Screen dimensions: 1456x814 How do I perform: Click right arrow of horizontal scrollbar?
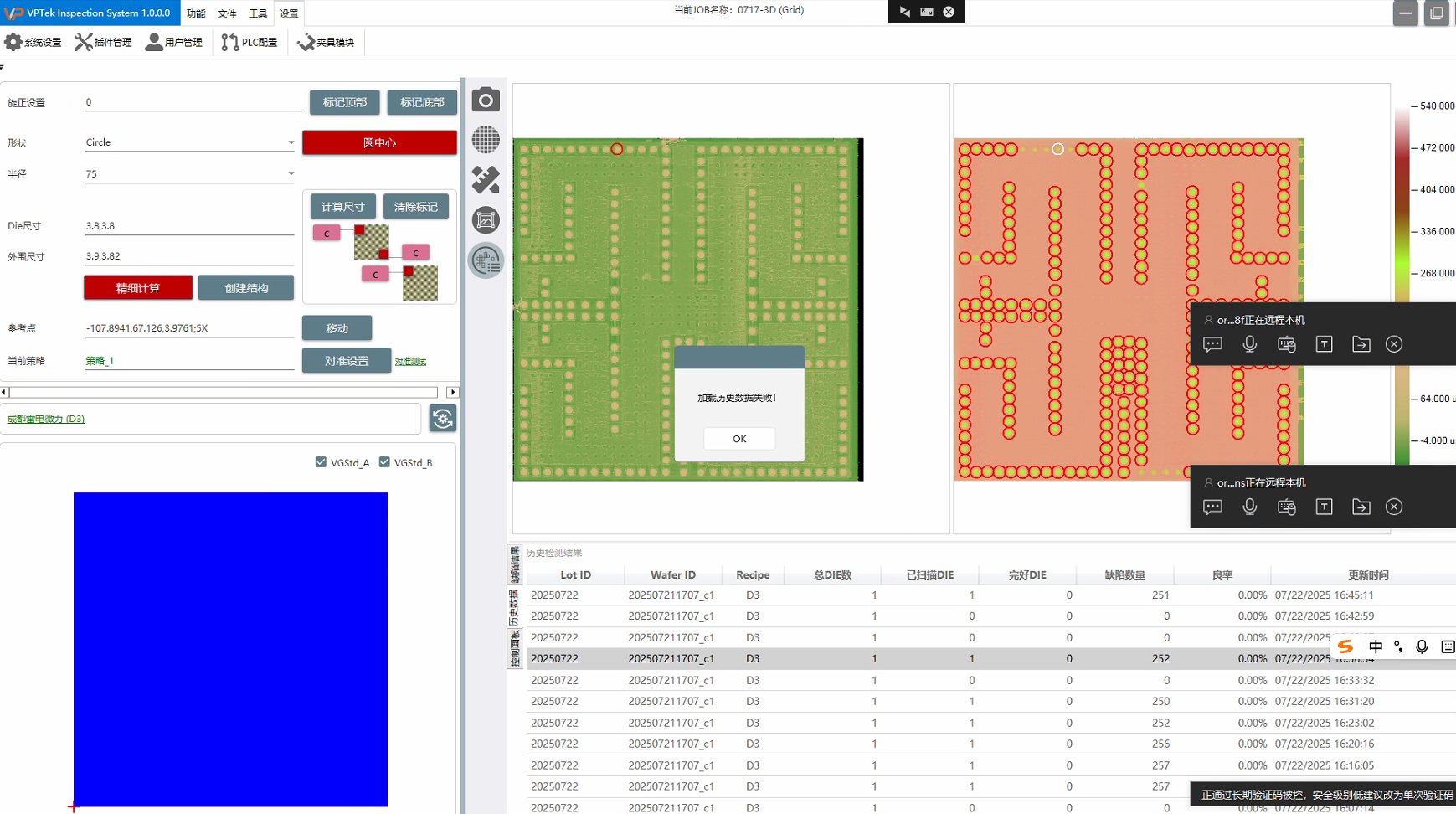[453, 392]
